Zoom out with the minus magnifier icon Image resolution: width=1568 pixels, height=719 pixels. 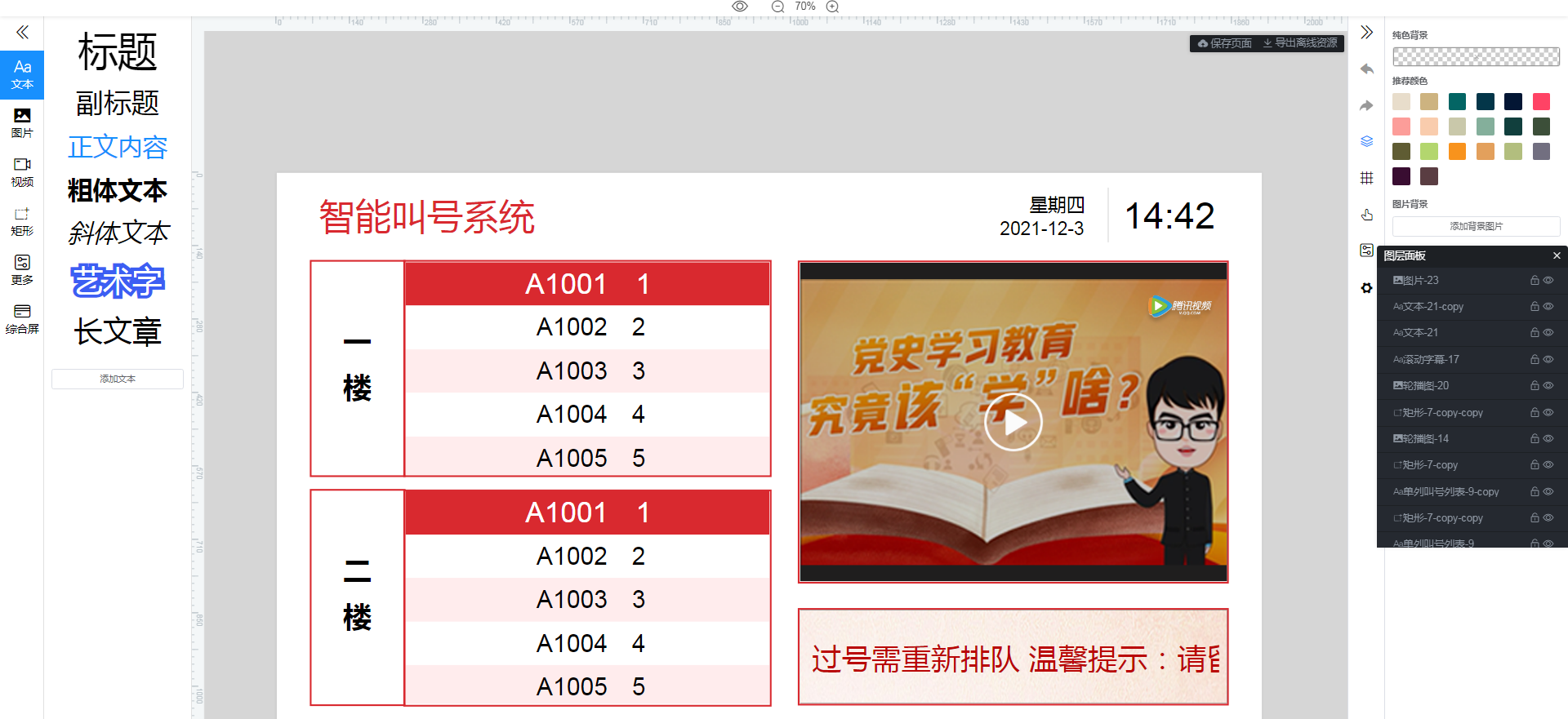pos(777,7)
